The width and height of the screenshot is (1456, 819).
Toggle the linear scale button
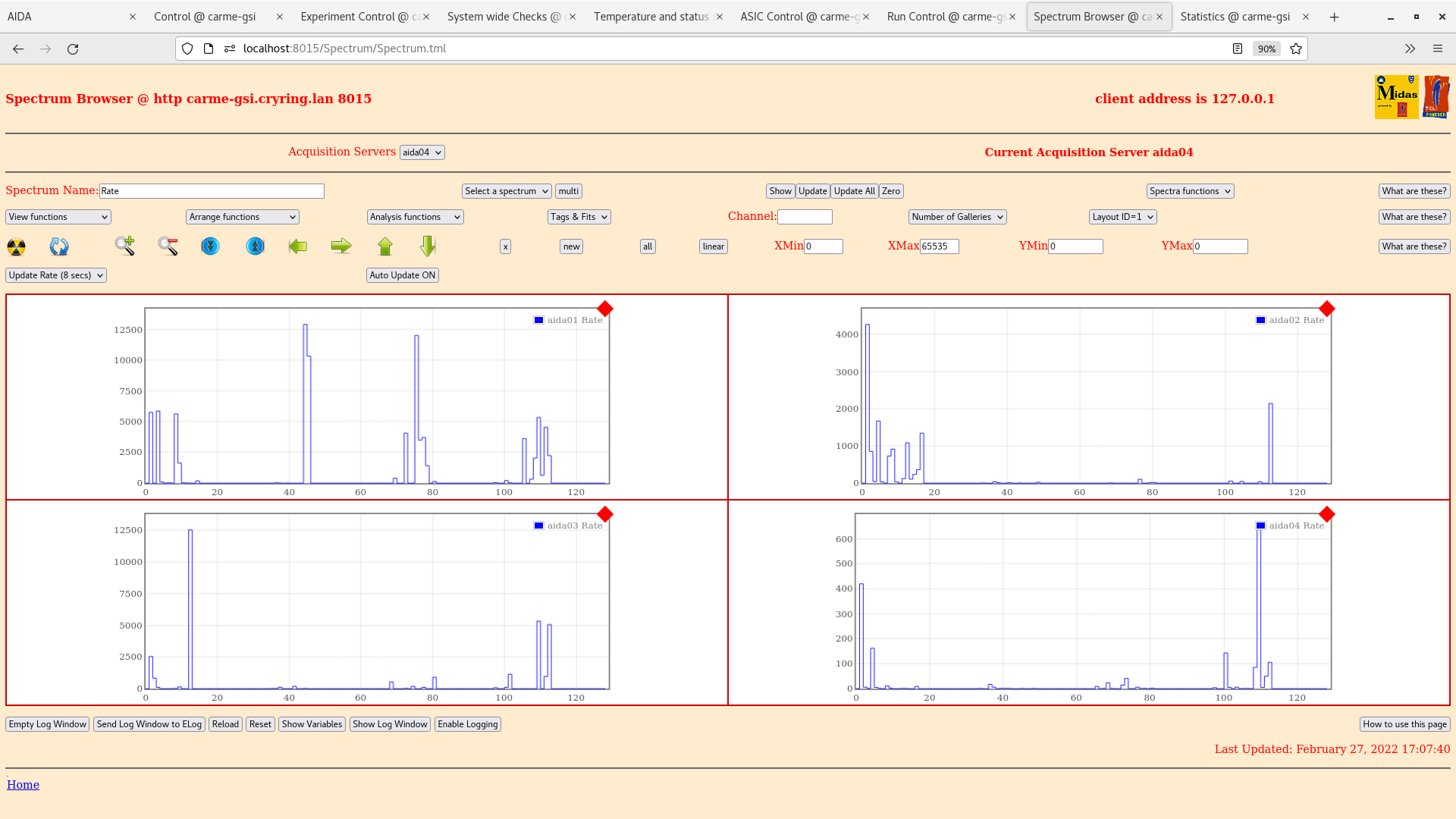pyautogui.click(x=713, y=246)
